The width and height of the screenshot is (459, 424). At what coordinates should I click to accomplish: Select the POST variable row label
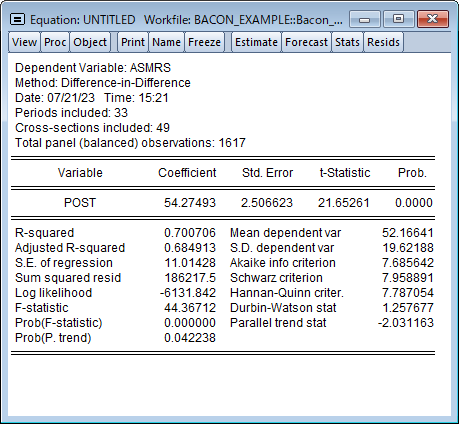(x=80, y=203)
